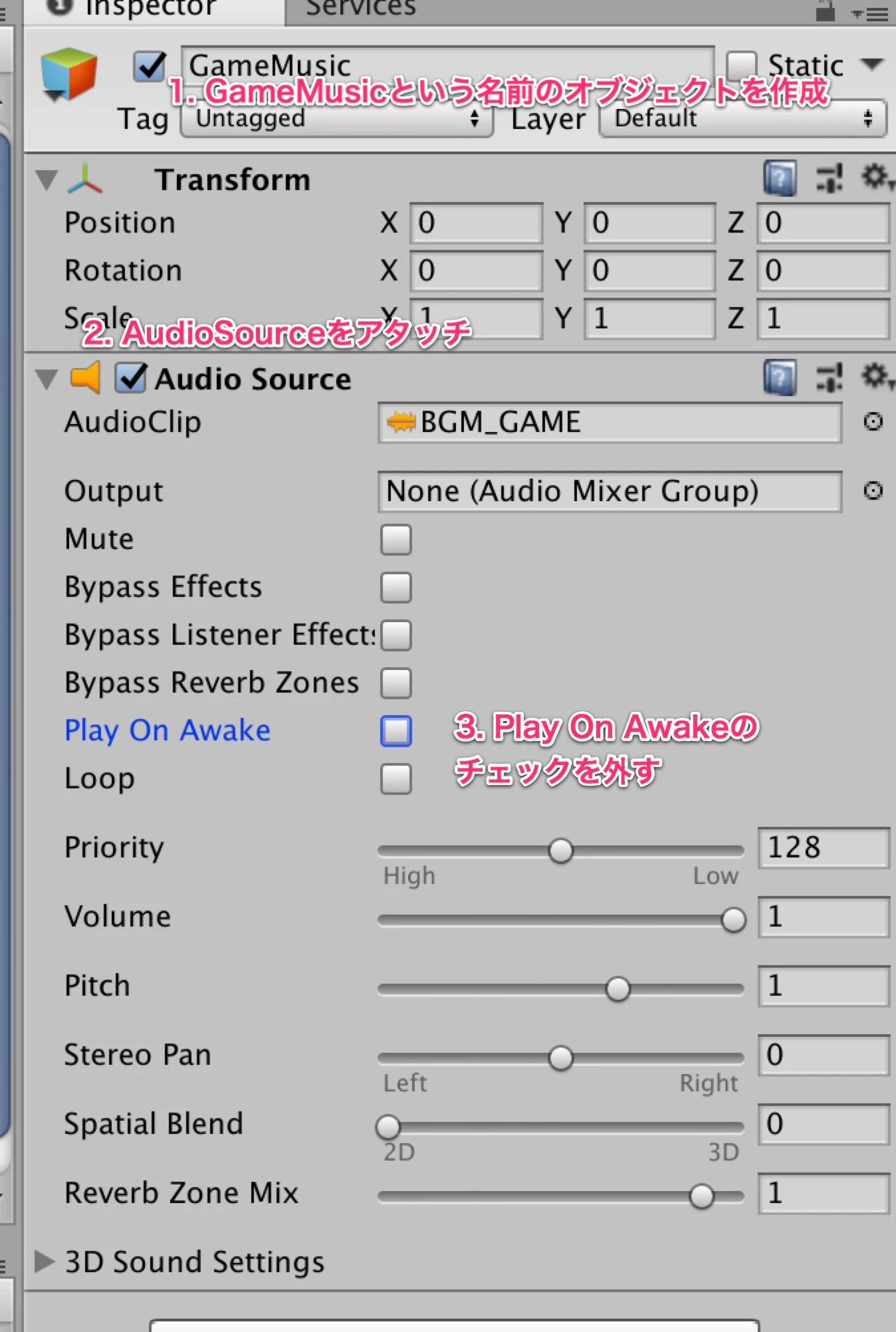Click the Pitch slider handle
The height and width of the screenshot is (1332, 896).
(x=618, y=989)
